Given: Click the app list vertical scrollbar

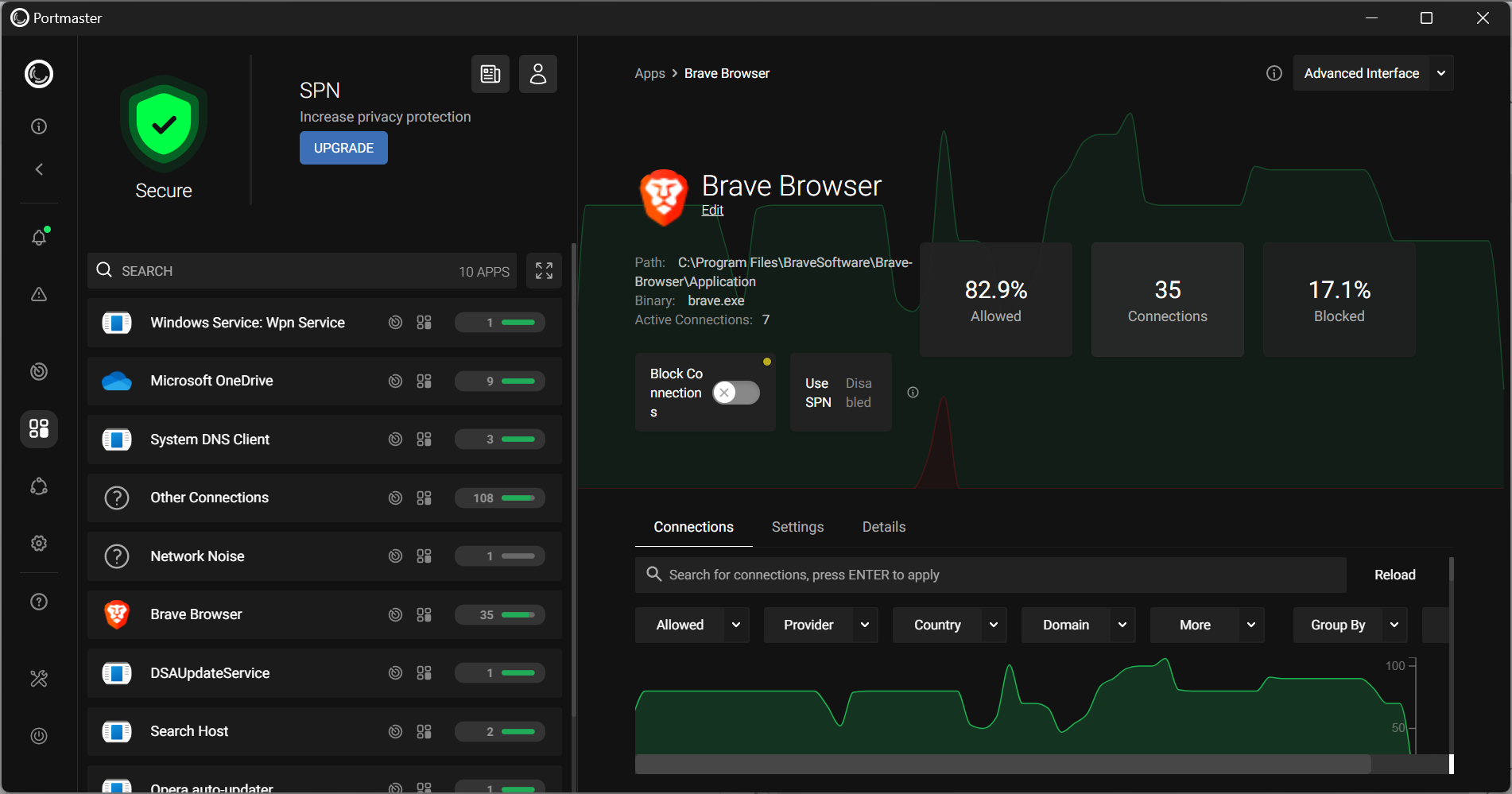Looking at the screenshot, I should (574, 481).
